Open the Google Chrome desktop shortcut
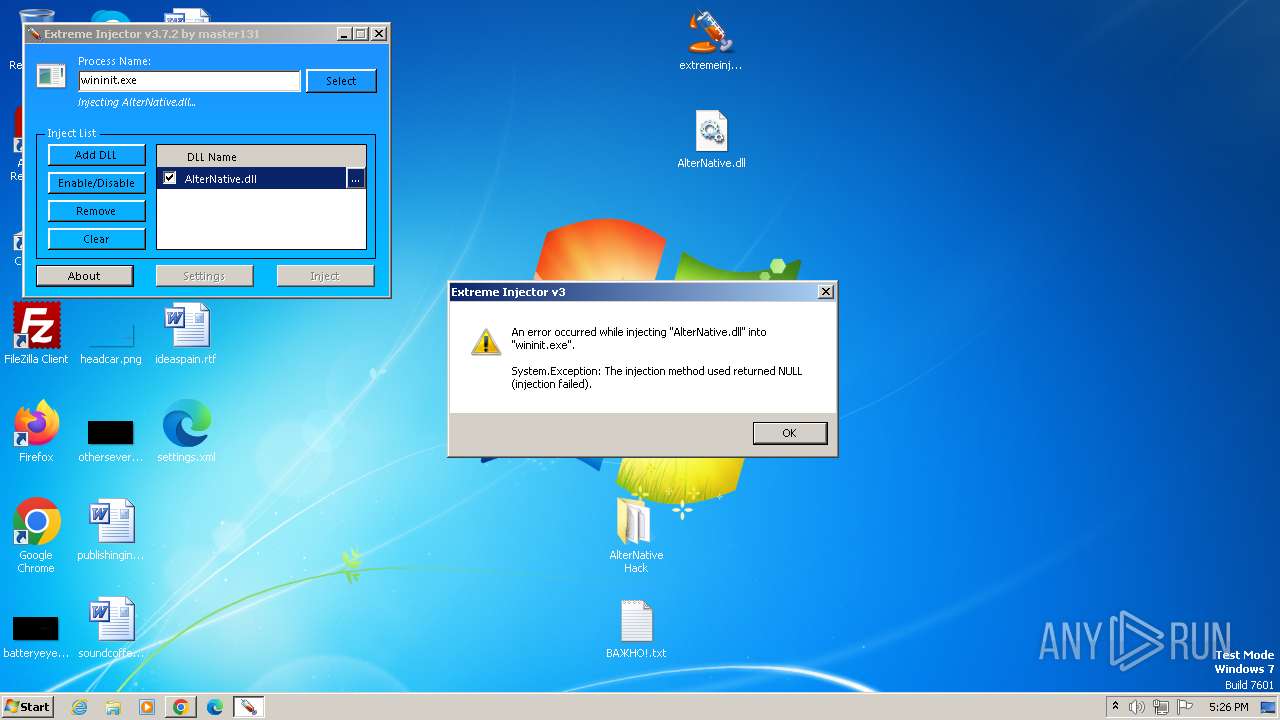Viewport: 1280px width, 720px height. [36, 536]
